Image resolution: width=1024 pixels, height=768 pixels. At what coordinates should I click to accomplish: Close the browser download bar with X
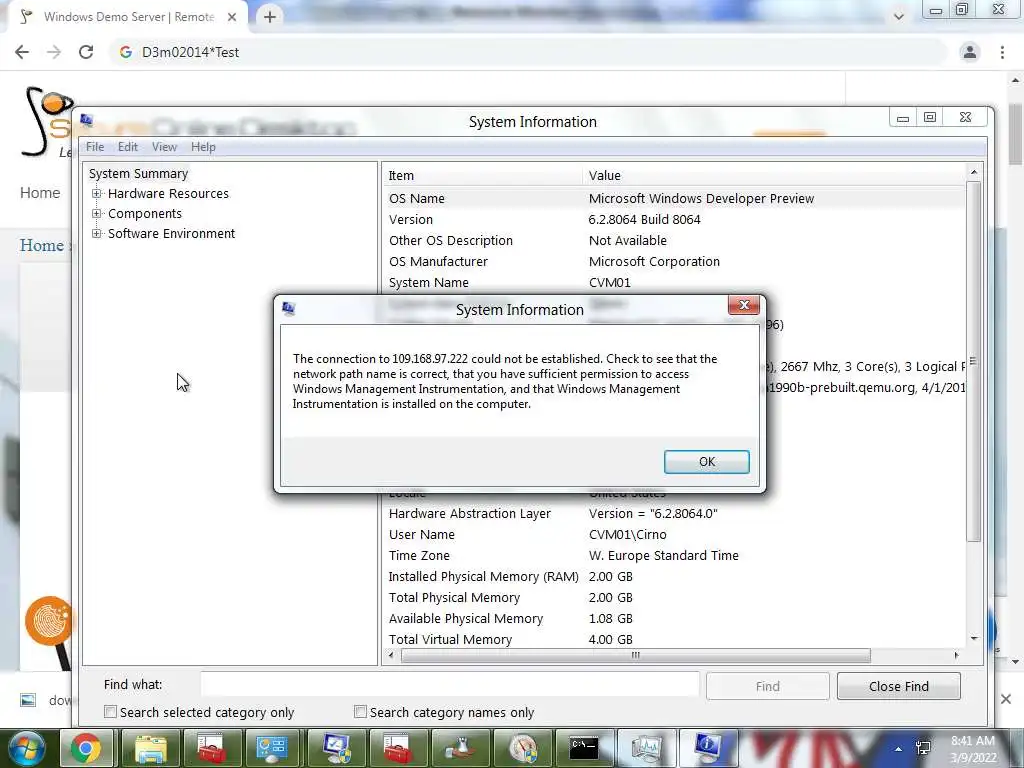[1006, 699]
